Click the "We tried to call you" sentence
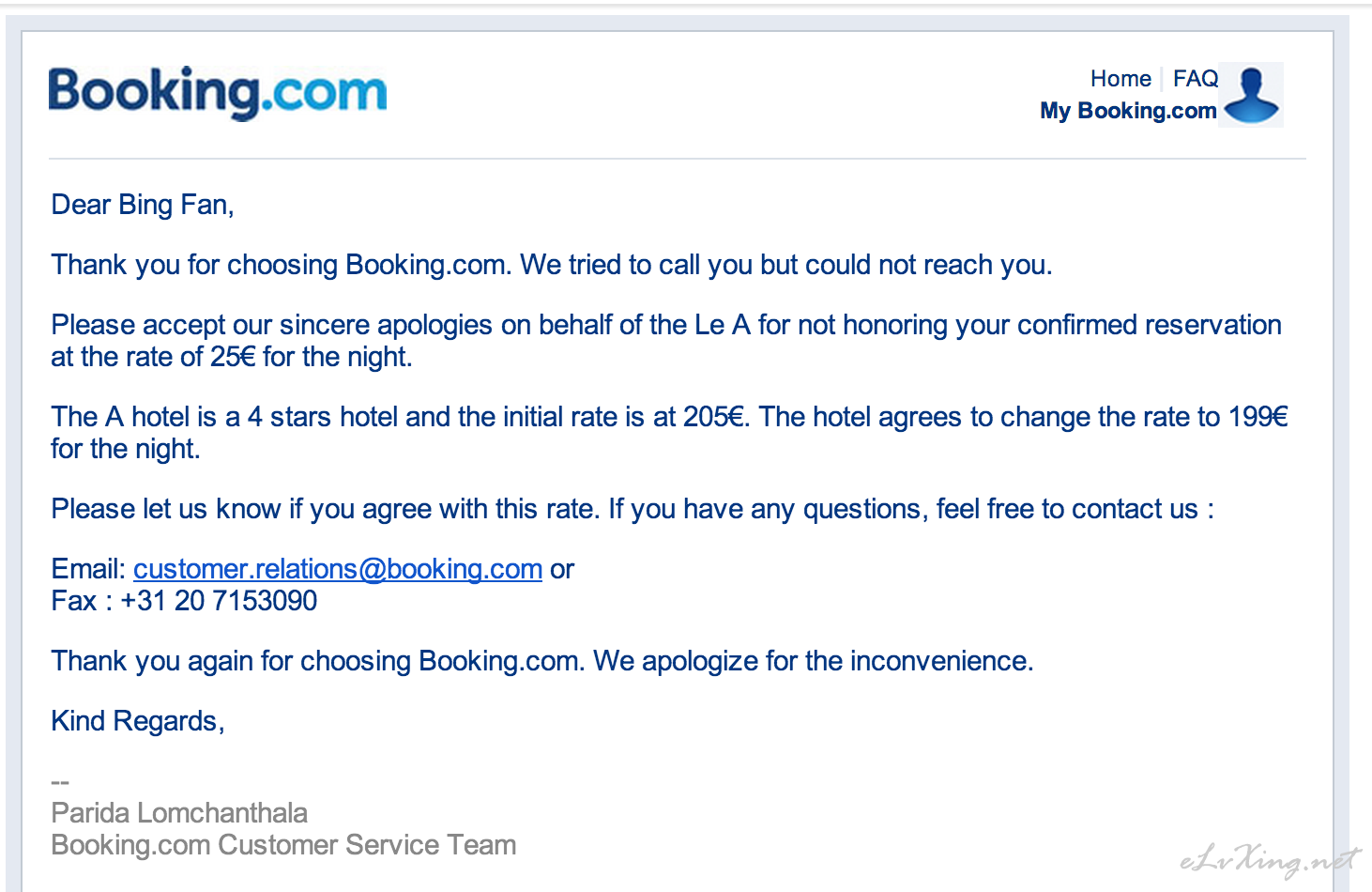The height and width of the screenshot is (892, 1372). [786, 265]
